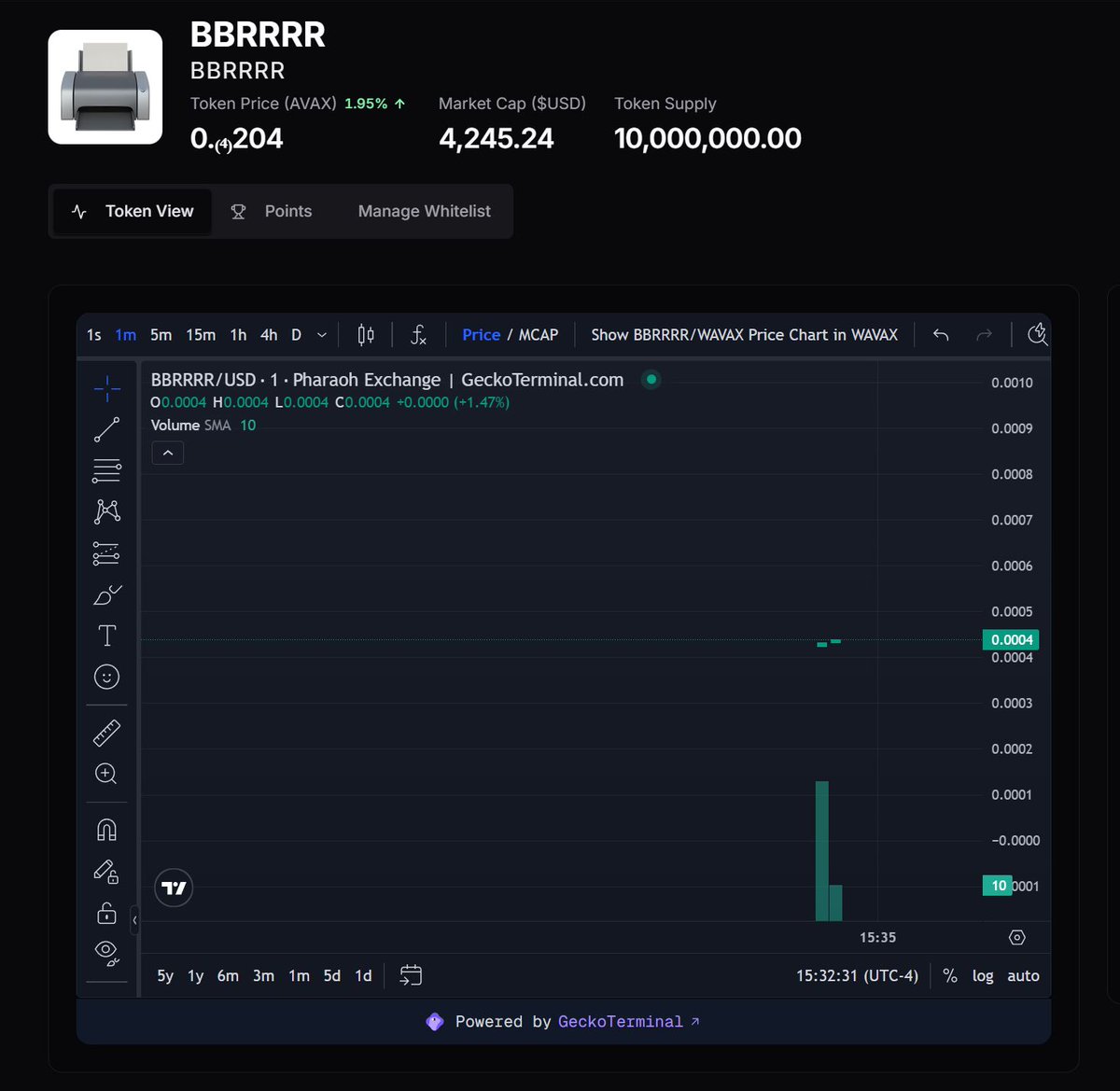The width and height of the screenshot is (1120, 1091).
Task: Show BBRRRR/WAVAX Price Chart in WAVAX
Action: coord(744,334)
